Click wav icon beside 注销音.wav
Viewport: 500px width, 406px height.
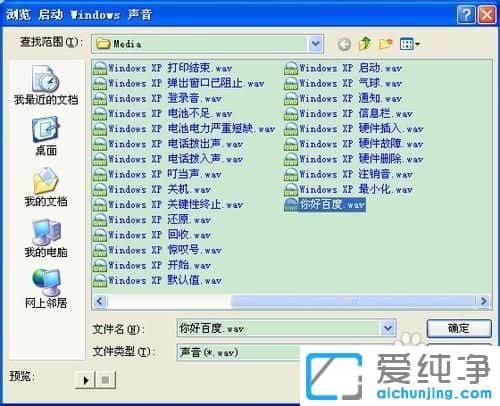pyautogui.click(x=291, y=175)
